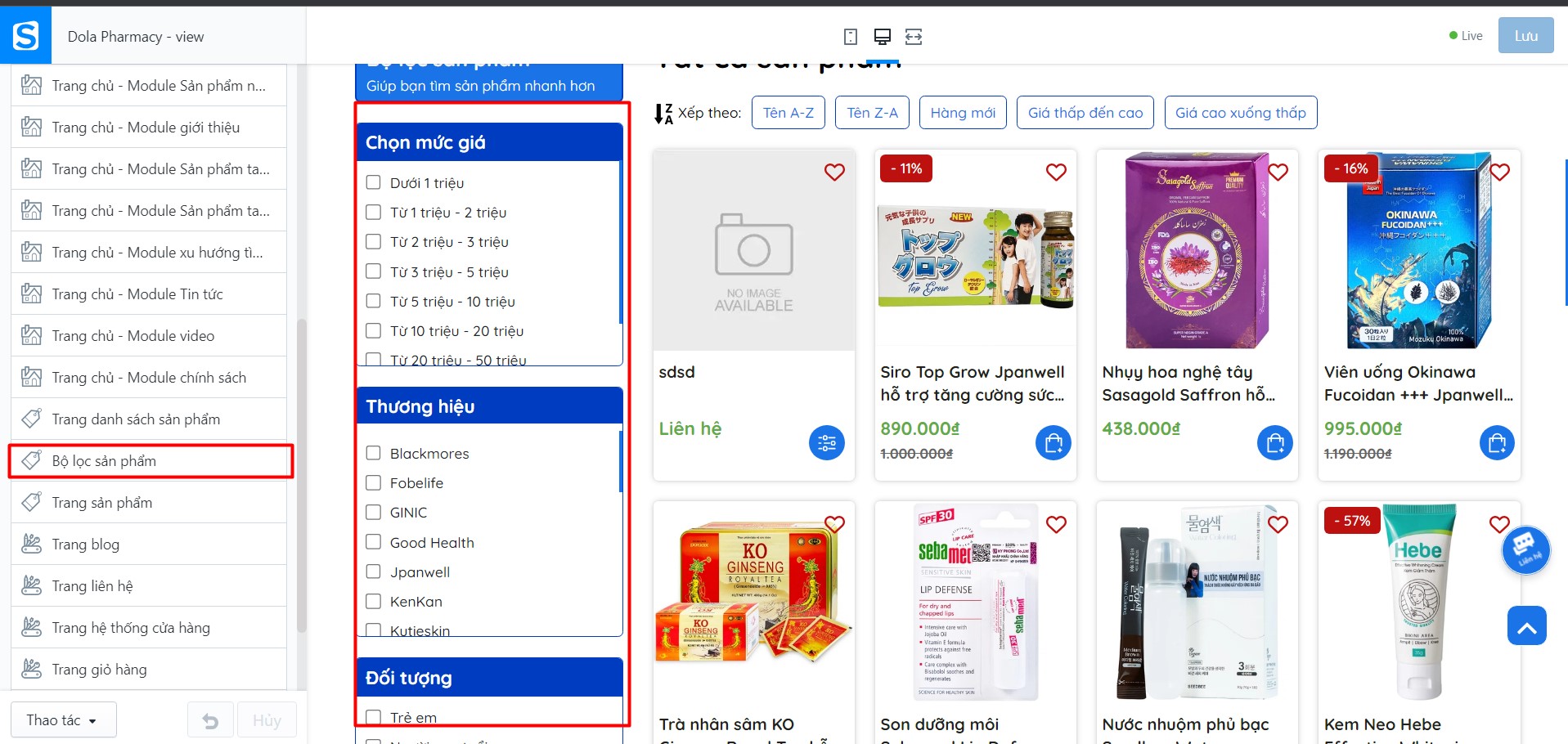Sort products by Hàng mới
This screenshot has height=744, width=1568.
pyautogui.click(x=963, y=113)
